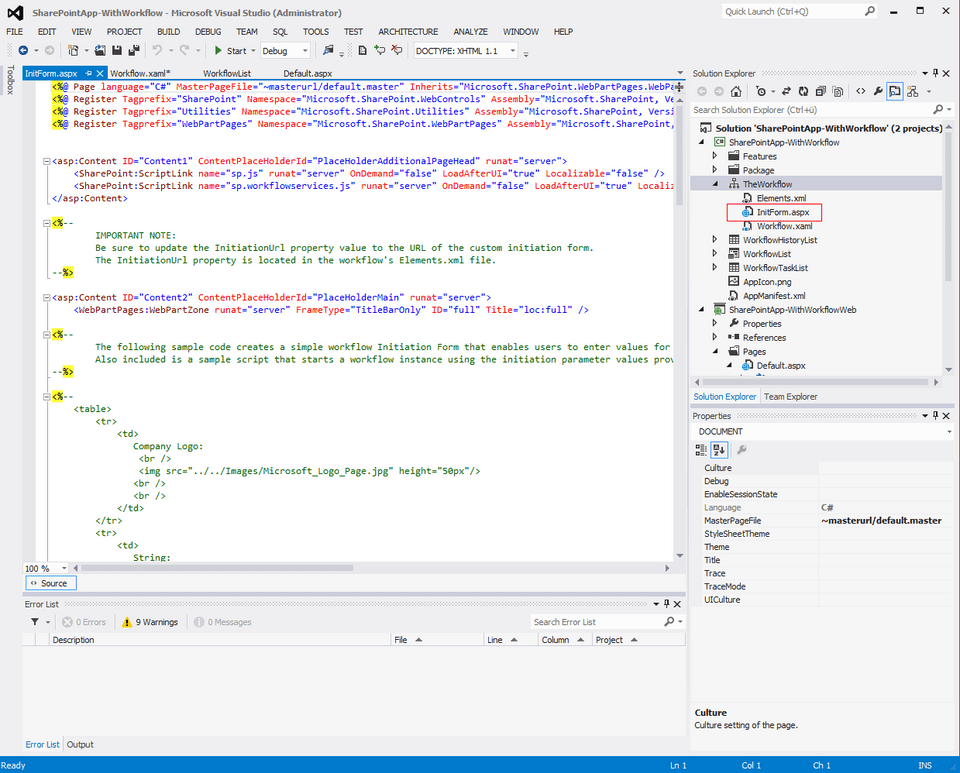
Task: Collapse the TheWorkflow node
Action: pos(716,185)
